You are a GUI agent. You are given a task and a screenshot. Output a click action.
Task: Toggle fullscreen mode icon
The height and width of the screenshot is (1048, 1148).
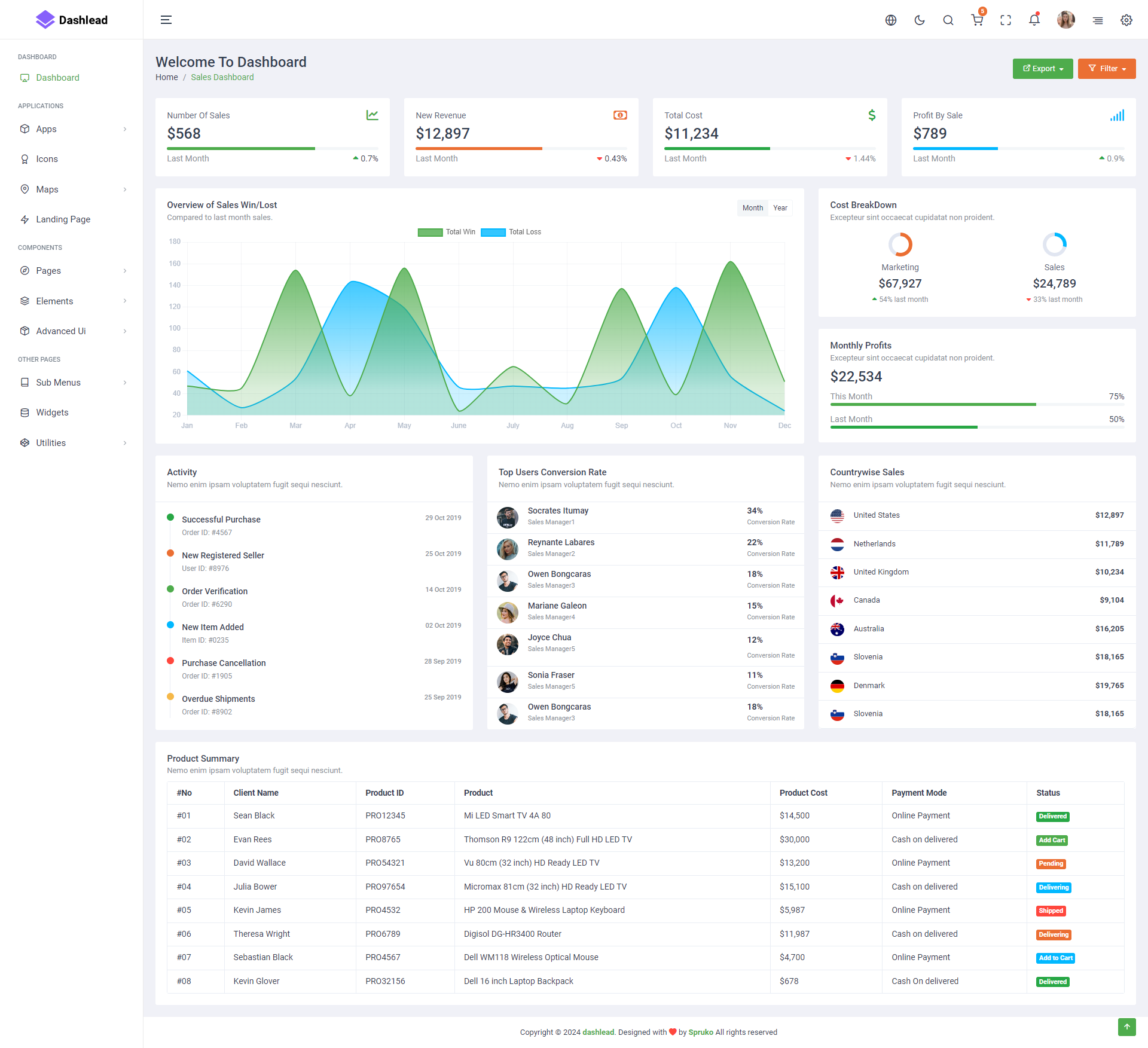(x=1006, y=20)
